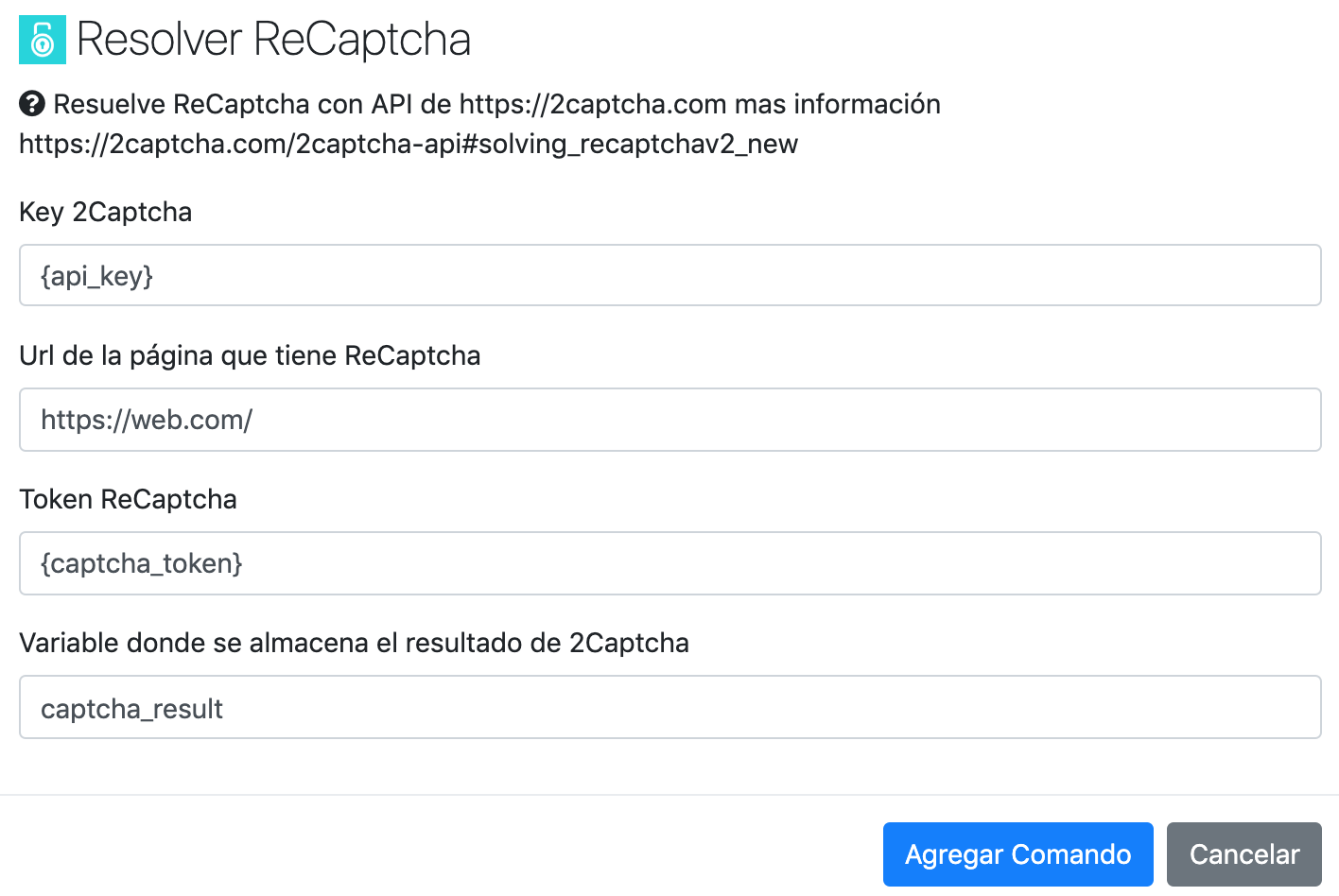Open the solving_recaptchav2_new documentation link

407,144
